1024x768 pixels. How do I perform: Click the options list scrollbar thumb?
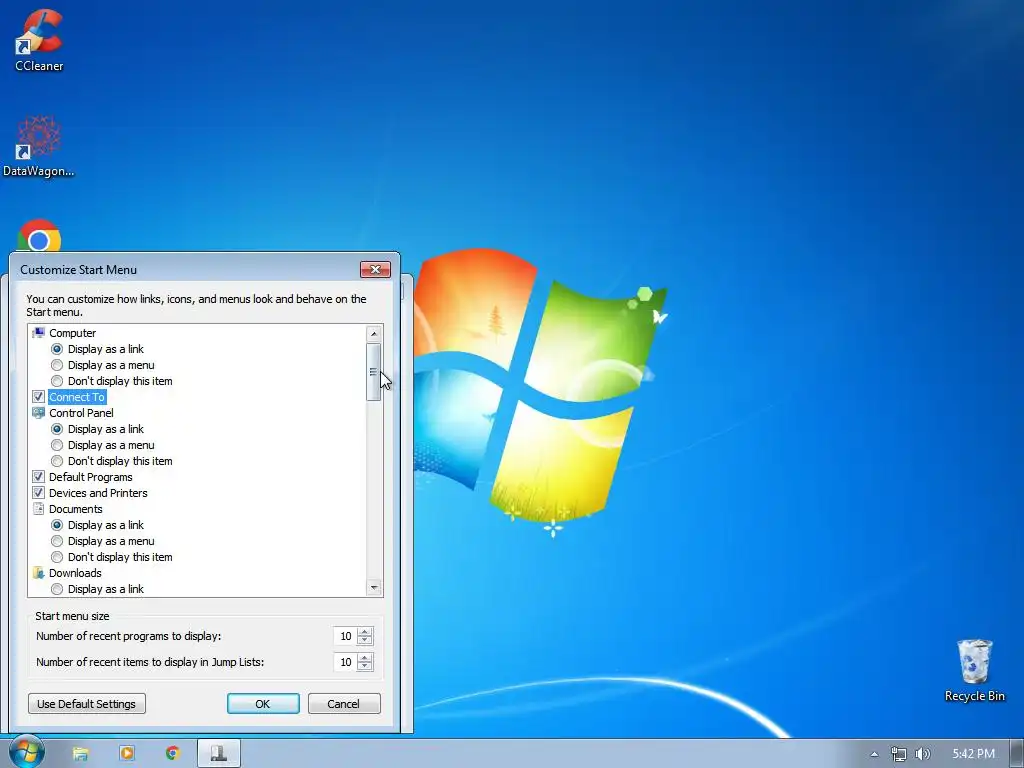[x=374, y=372]
